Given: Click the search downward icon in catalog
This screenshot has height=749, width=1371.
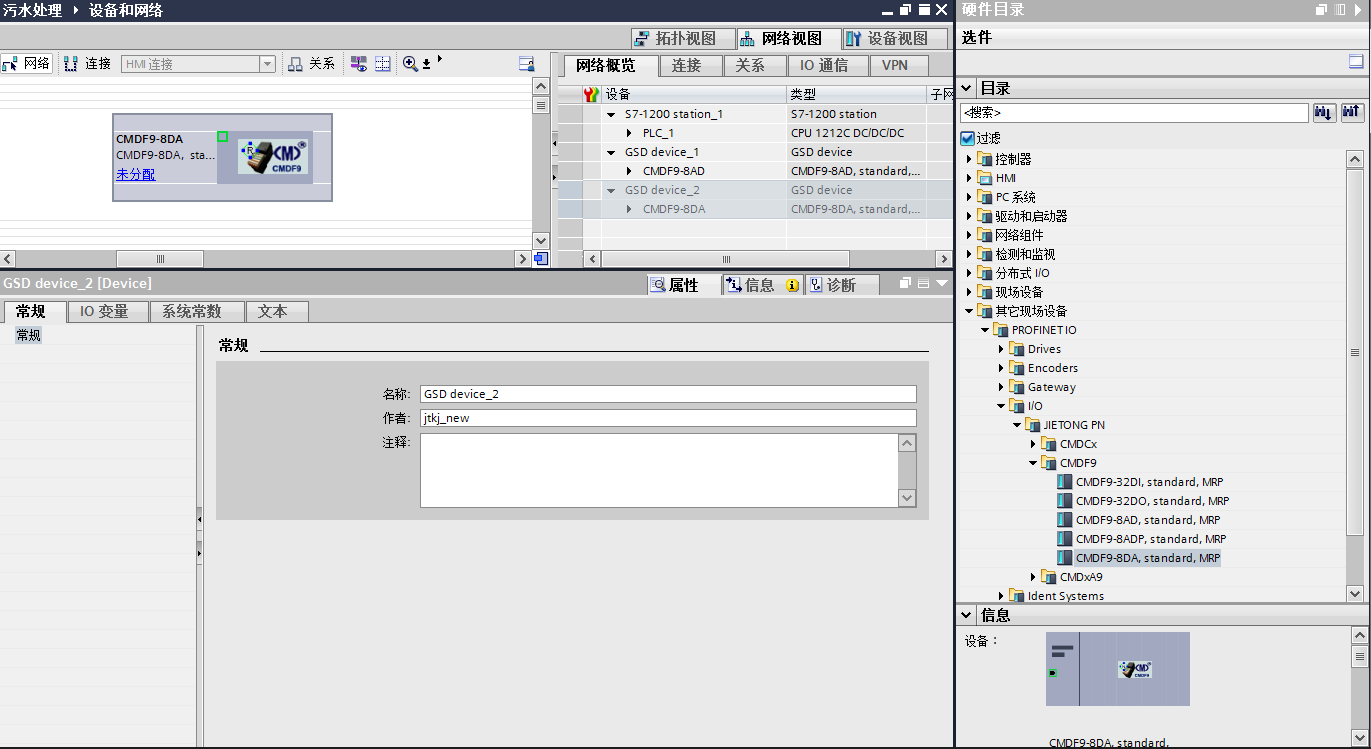Looking at the screenshot, I should [x=1324, y=113].
